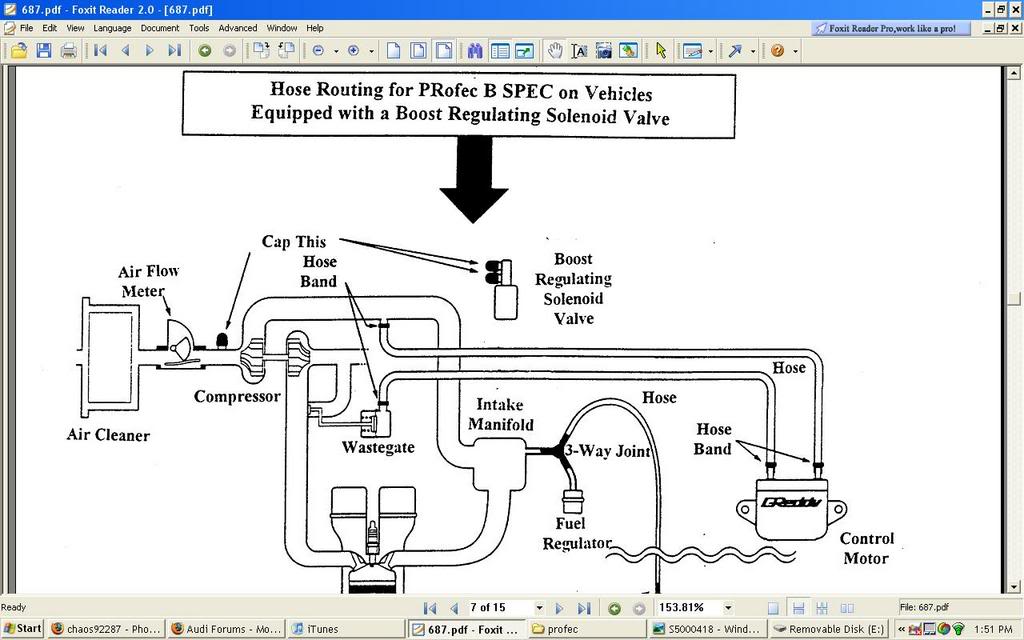Open the profec folder taskbar button
Screen dimensions: 1024x640
[586, 629]
